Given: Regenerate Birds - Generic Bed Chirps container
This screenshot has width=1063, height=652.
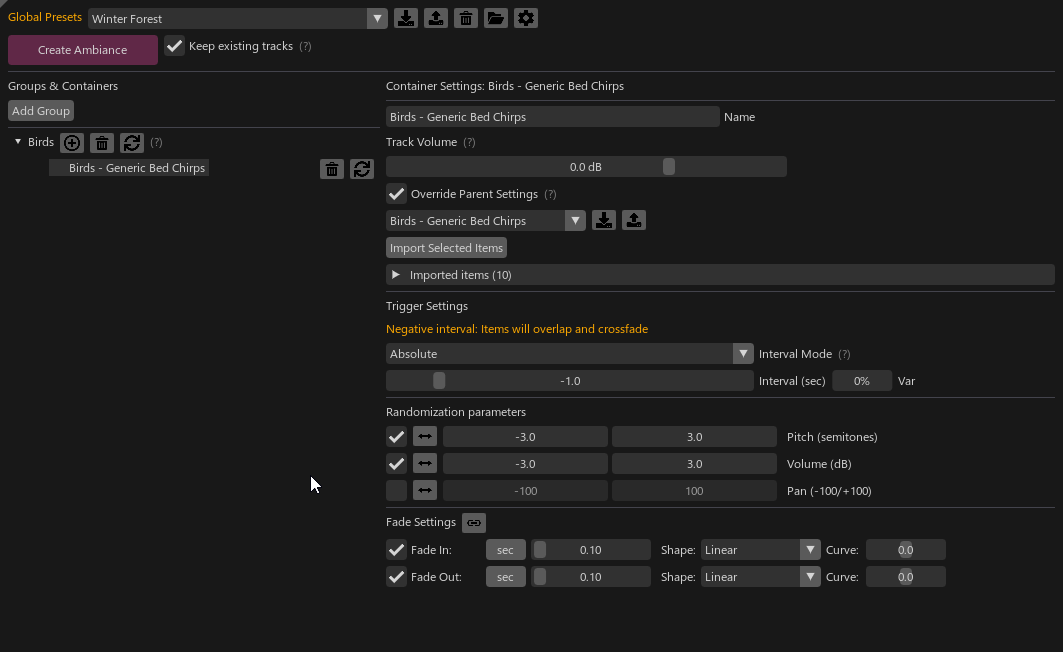Looking at the screenshot, I should click(x=362, y=169).
